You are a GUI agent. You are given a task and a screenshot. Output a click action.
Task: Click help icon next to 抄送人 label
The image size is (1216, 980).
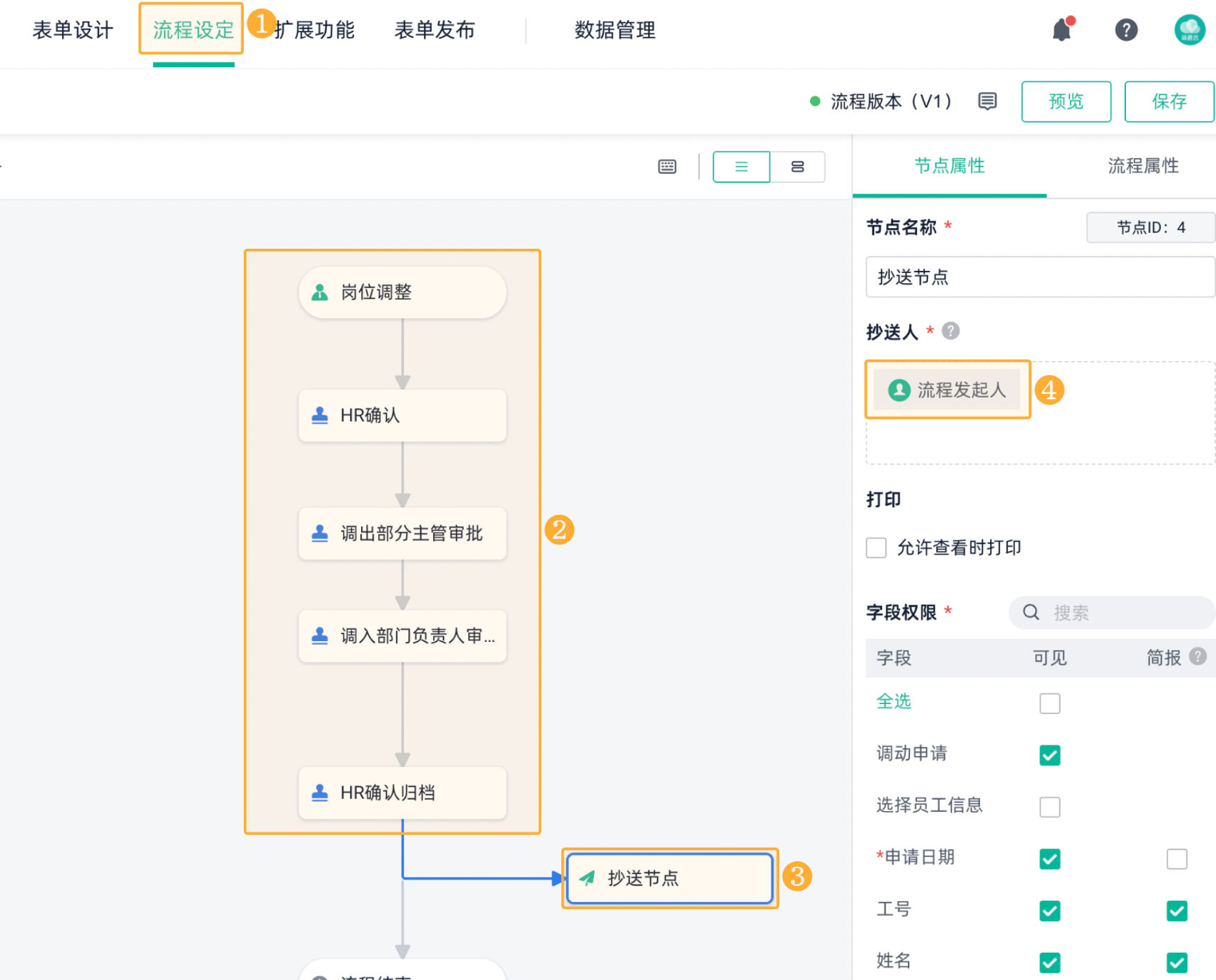950,331
